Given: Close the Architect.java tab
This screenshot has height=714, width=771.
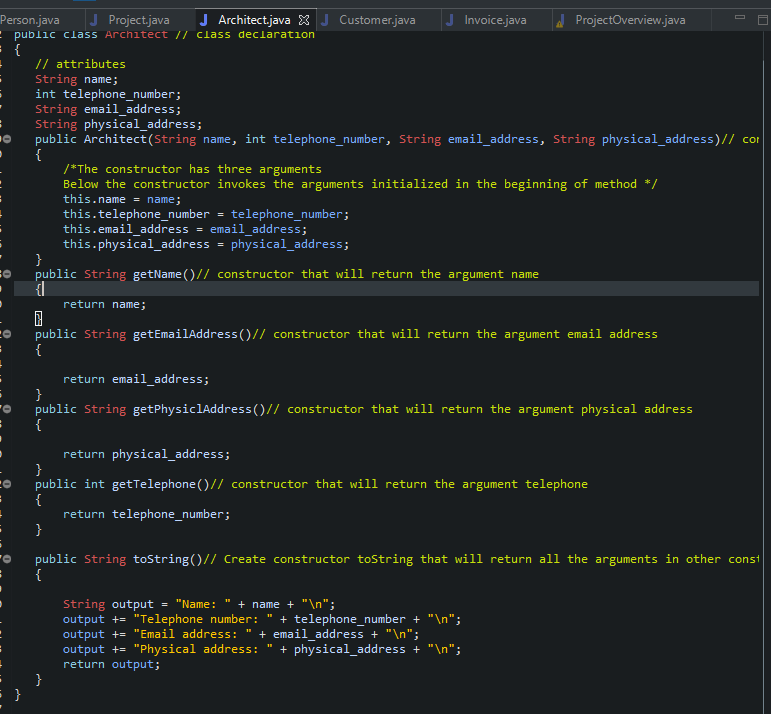Looking at the screenshot, I should tap(304, 20).
